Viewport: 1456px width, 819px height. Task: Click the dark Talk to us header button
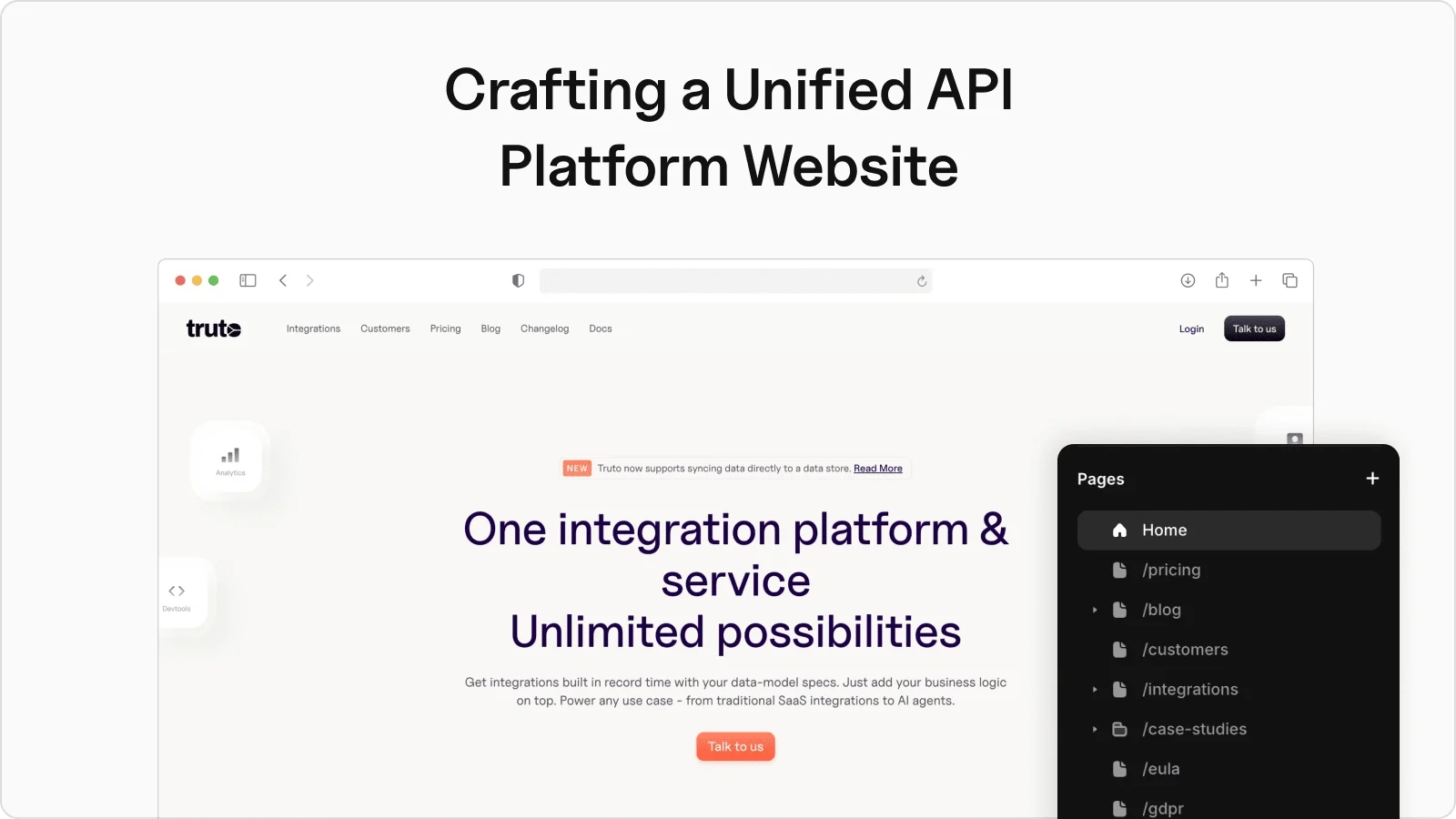click(1254, 329)
